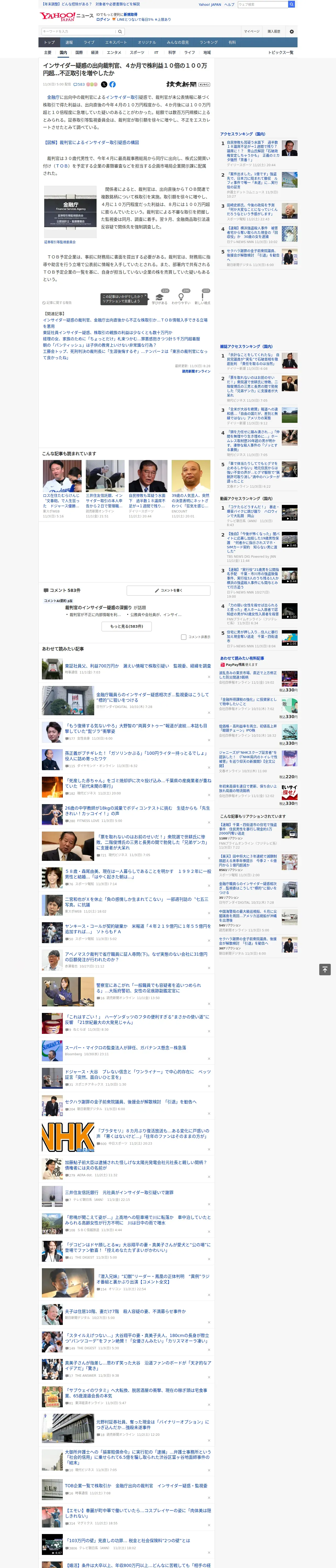Image resolution: width=336 pixels, height=1568 pixels.
Task: Click the 新しい視点 exclamation reaction
Action: 203,298
